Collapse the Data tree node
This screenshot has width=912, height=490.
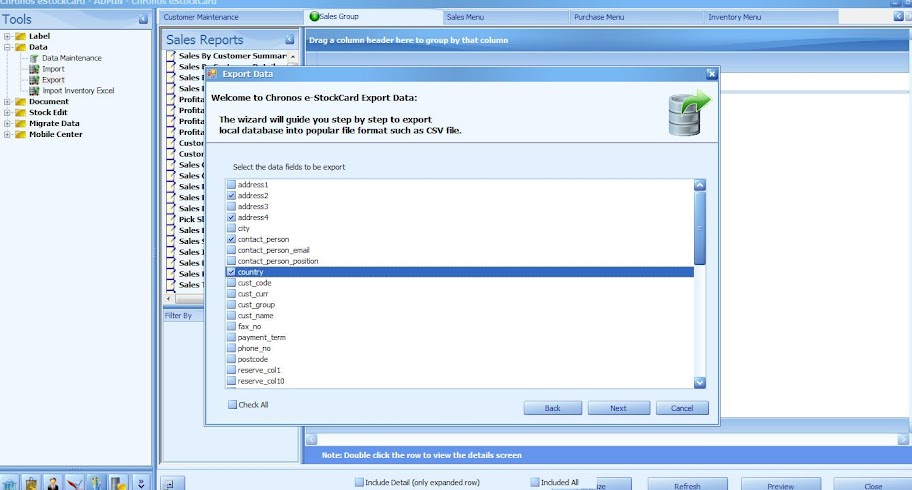point(7,47)
